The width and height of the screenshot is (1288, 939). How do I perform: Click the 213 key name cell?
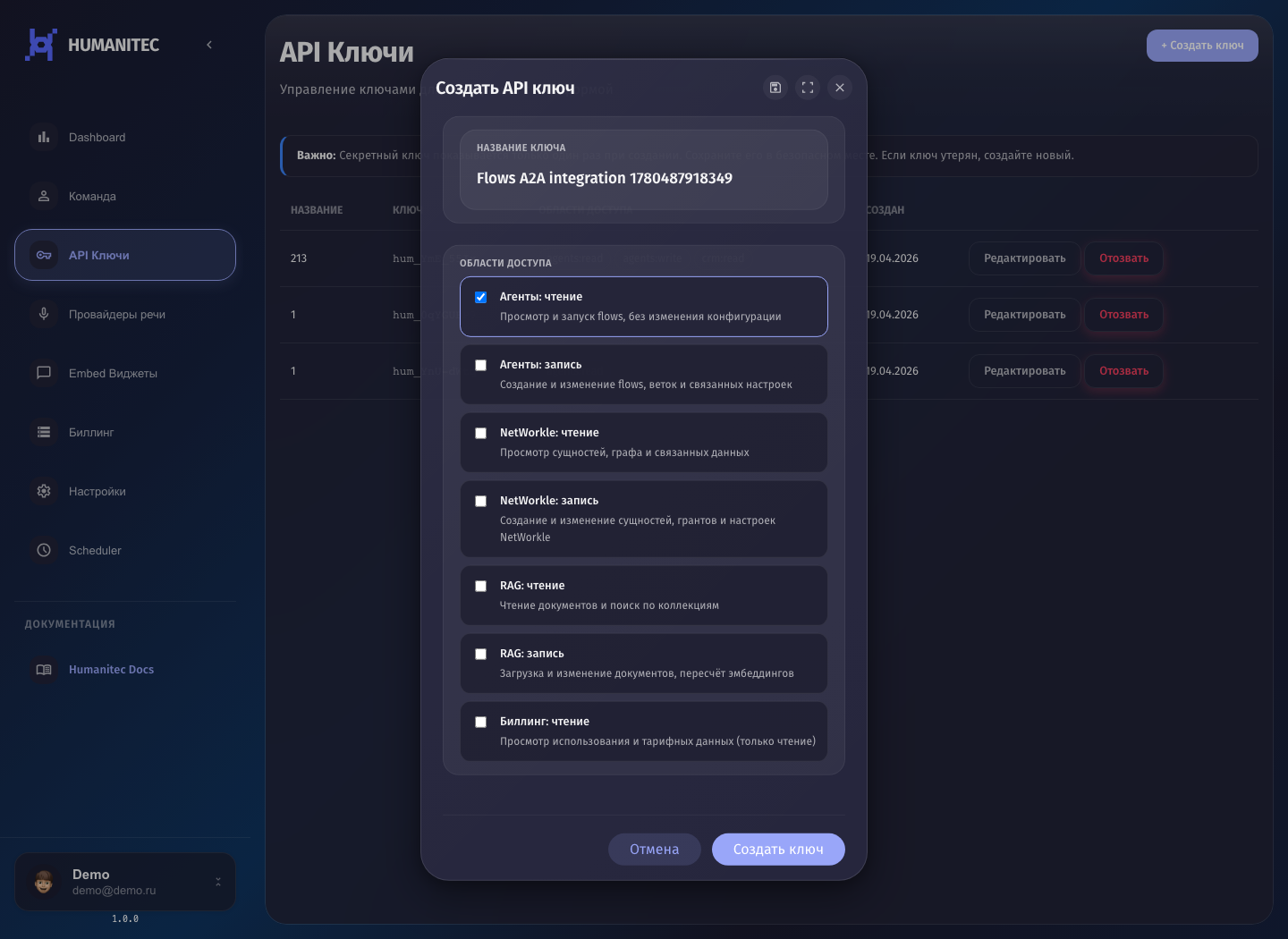[299, 258]
